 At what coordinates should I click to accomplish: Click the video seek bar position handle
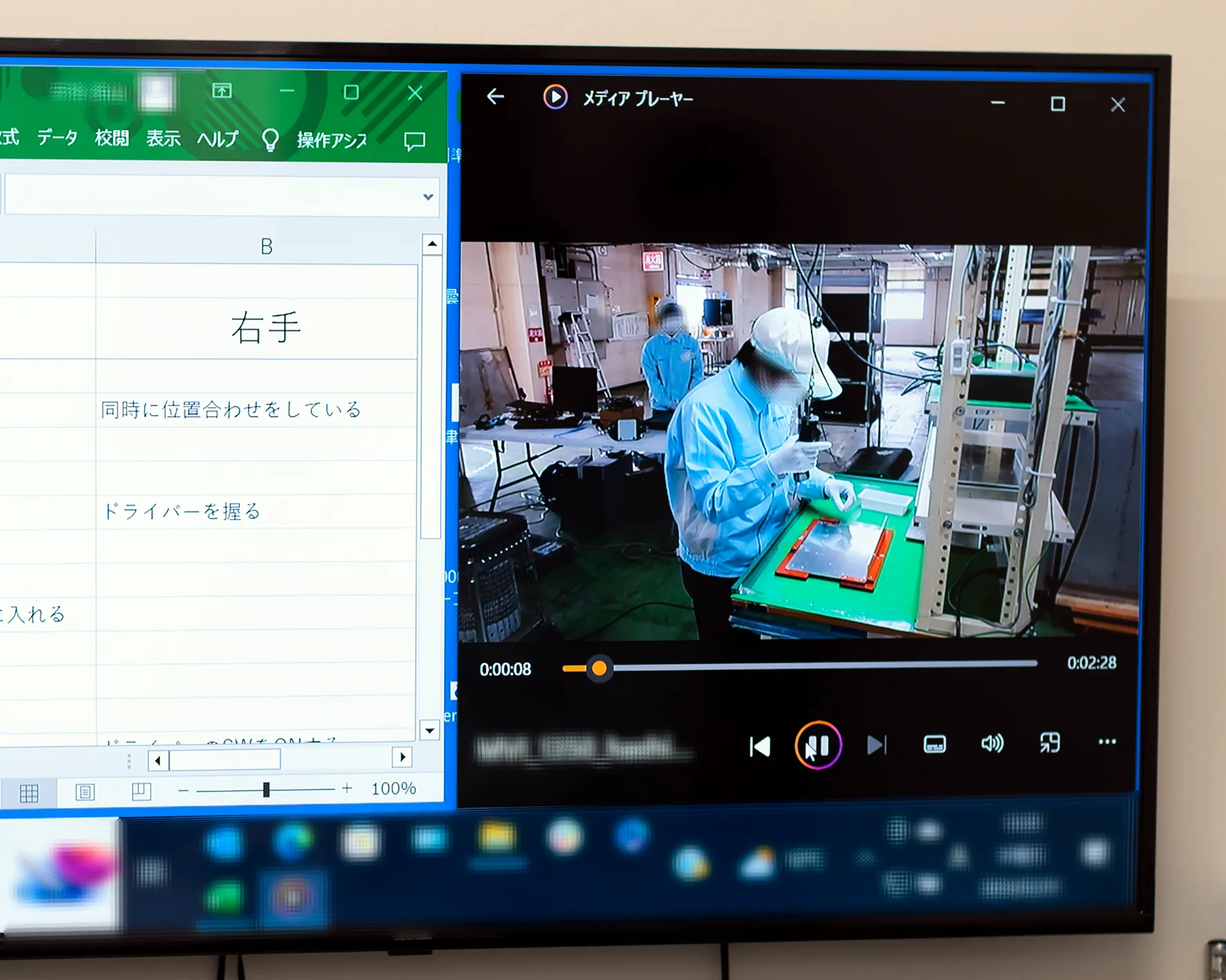click(599, 668)
